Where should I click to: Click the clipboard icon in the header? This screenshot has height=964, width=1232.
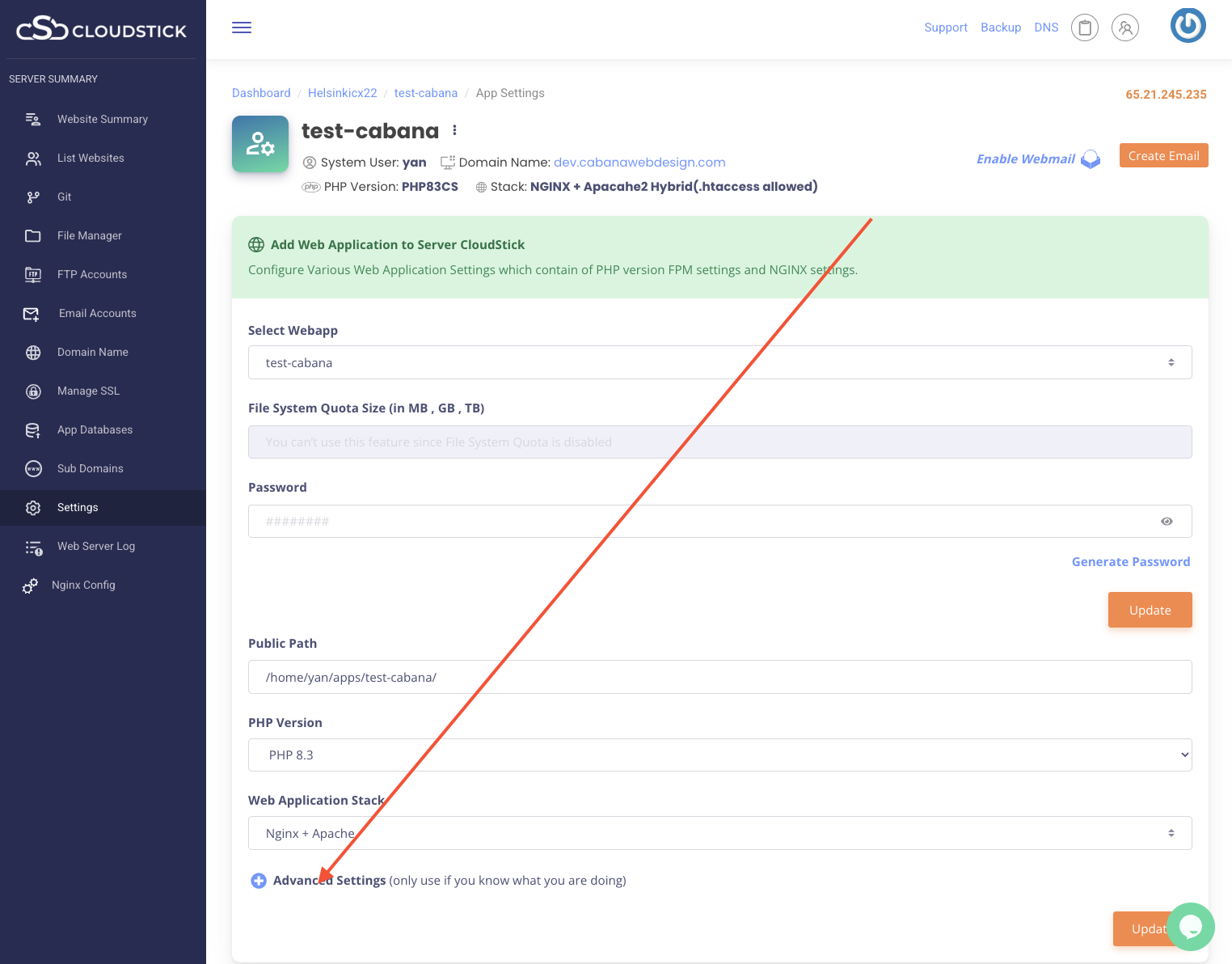click(x=1084, y=27)
